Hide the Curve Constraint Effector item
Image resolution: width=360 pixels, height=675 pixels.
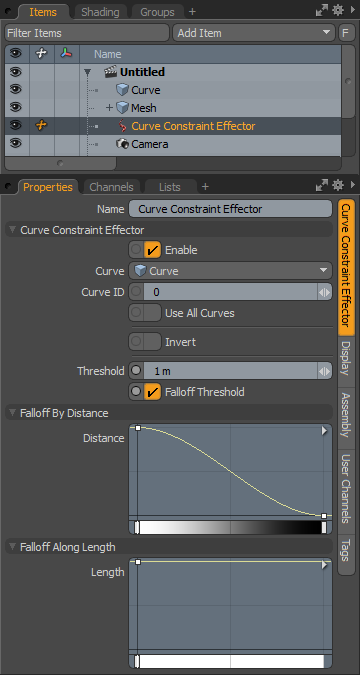pyautogui.click(x=16, y=125)
